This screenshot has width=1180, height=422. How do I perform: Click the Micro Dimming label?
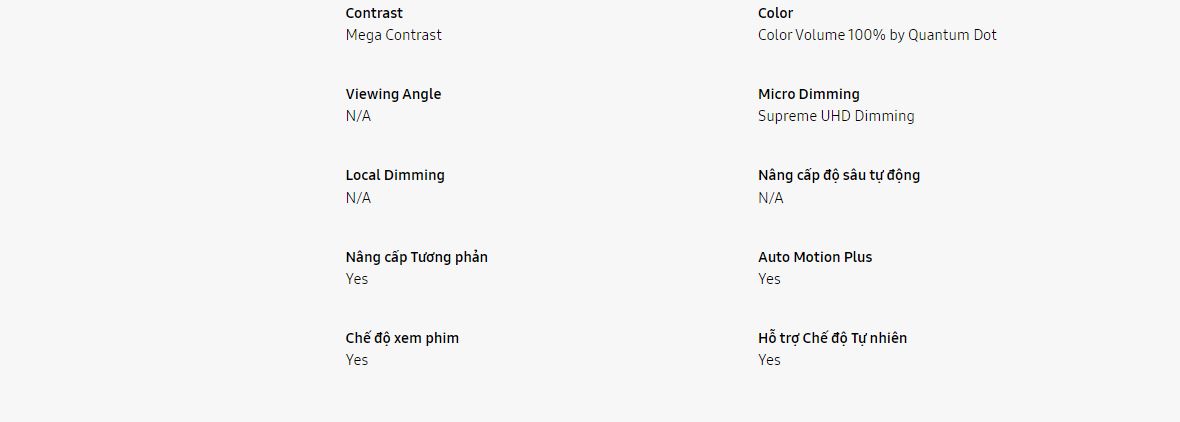(808, 94)
